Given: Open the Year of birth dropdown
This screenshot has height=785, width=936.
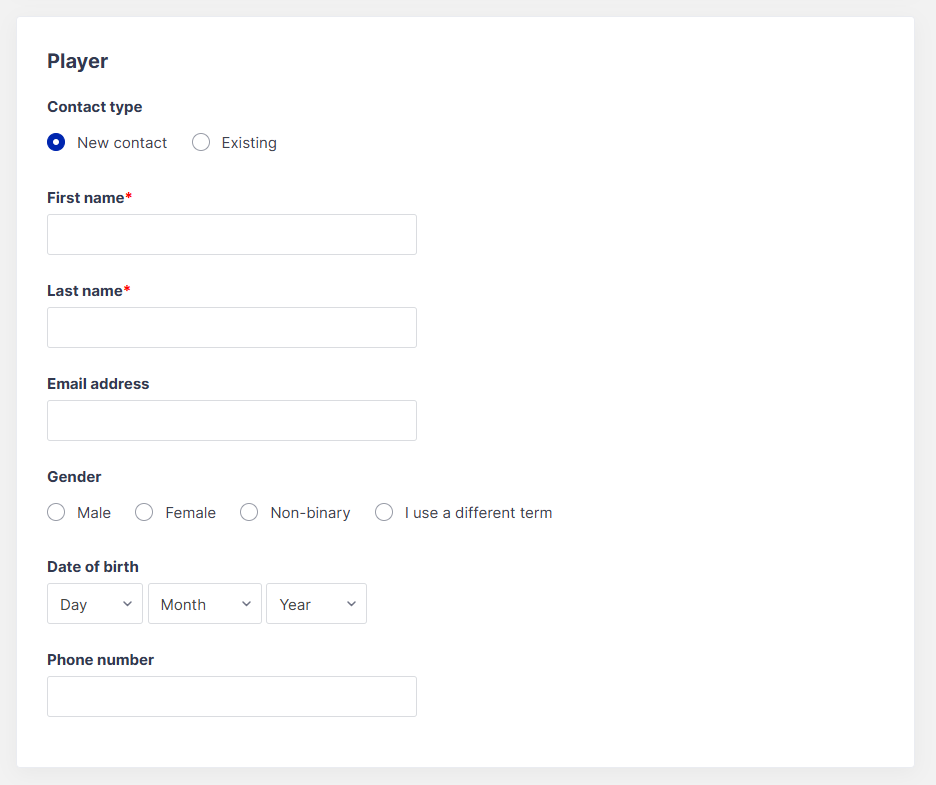Looking at the screenshot, I should coord(316,604).
